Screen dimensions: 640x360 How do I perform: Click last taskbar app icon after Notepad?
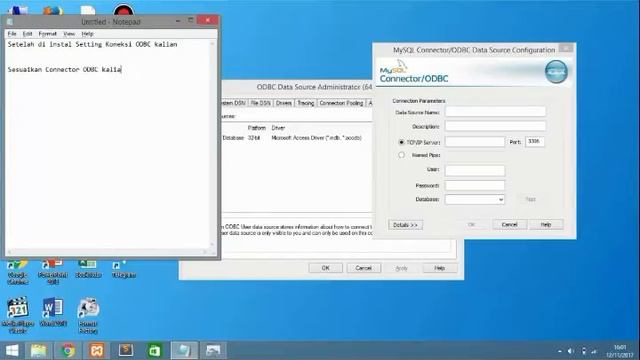tap(213, 350)
